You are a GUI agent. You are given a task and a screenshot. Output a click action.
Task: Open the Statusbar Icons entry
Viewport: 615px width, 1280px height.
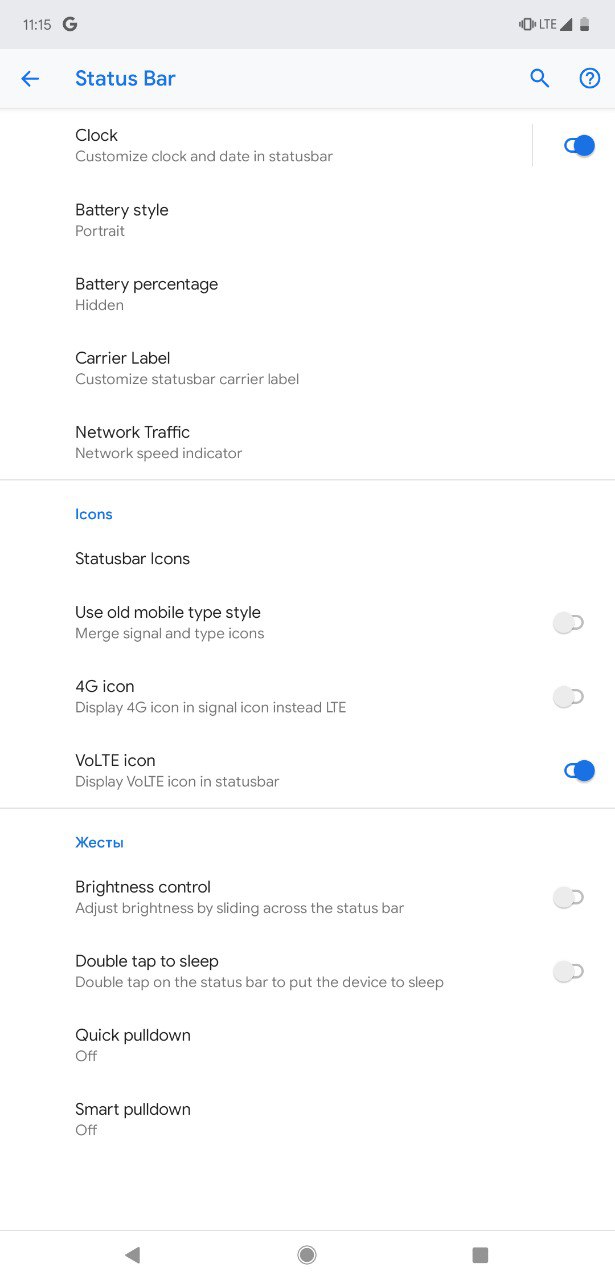(x=307, y=559)
